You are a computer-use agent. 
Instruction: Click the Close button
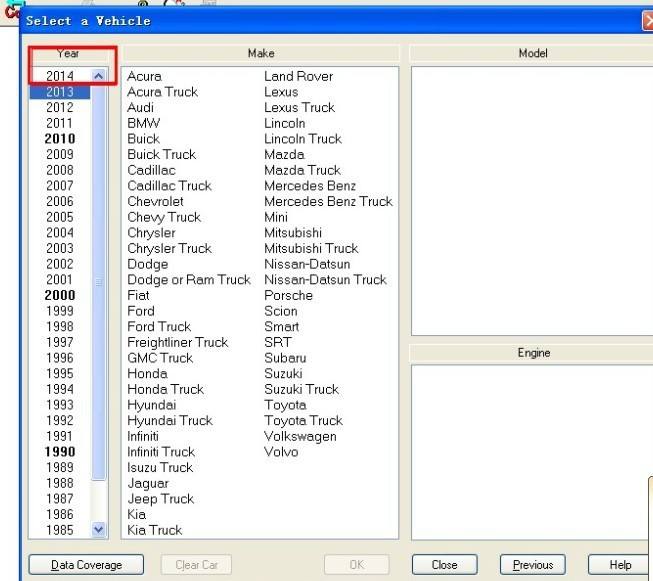point(444,565)
